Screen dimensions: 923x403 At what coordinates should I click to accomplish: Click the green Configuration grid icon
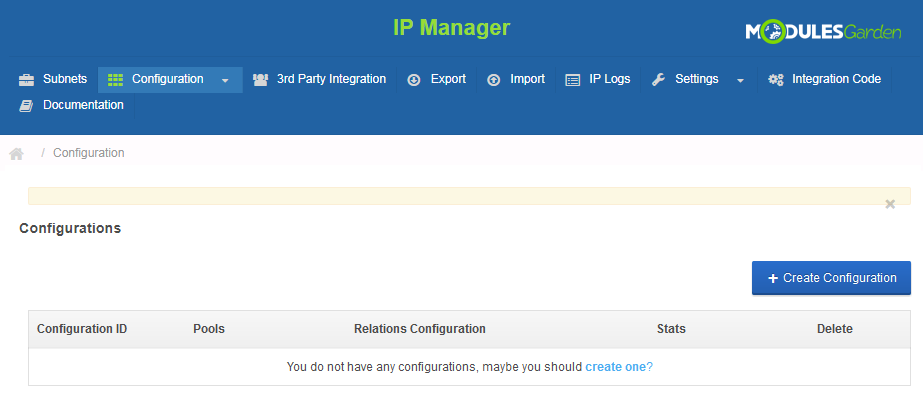tap(115, 80)
